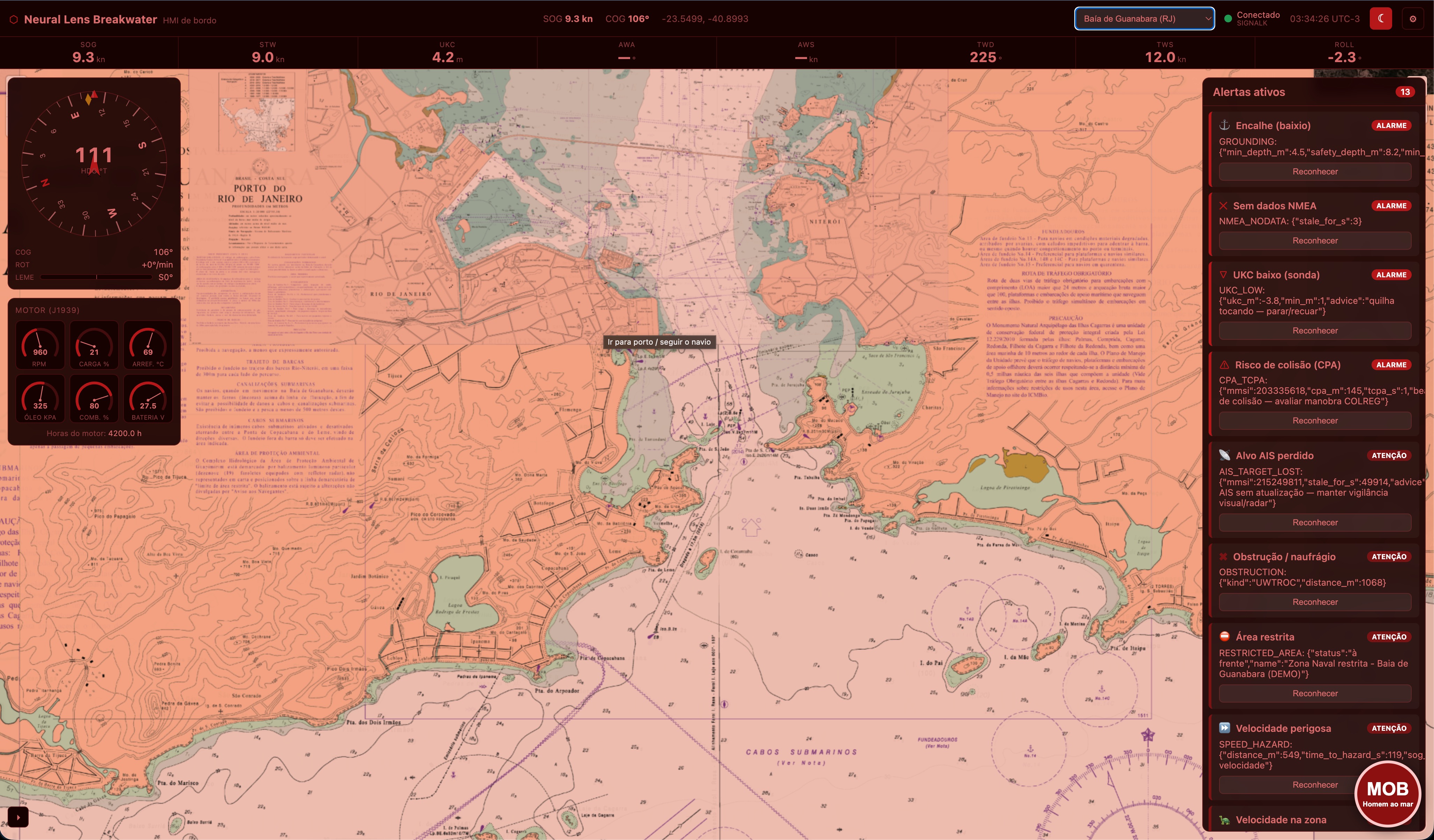This screenshot has width=1434, height=840.
Task: Click the up-arrow traffic symbol on the chart
Action: [x=750, y=527]
